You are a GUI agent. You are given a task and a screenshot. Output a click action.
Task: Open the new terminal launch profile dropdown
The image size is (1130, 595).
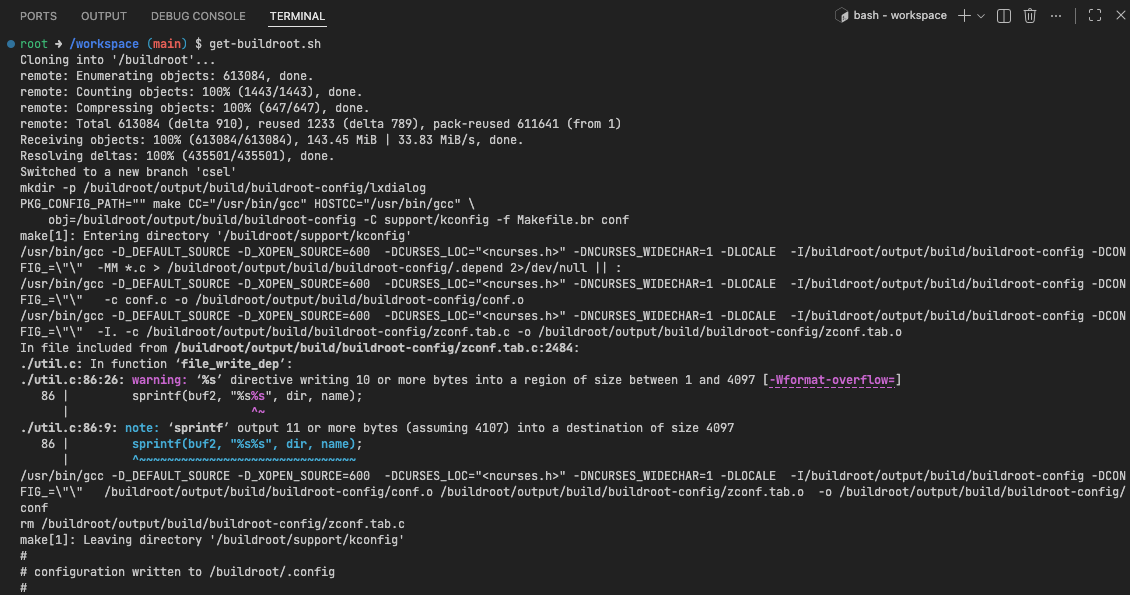pos(981,16)
